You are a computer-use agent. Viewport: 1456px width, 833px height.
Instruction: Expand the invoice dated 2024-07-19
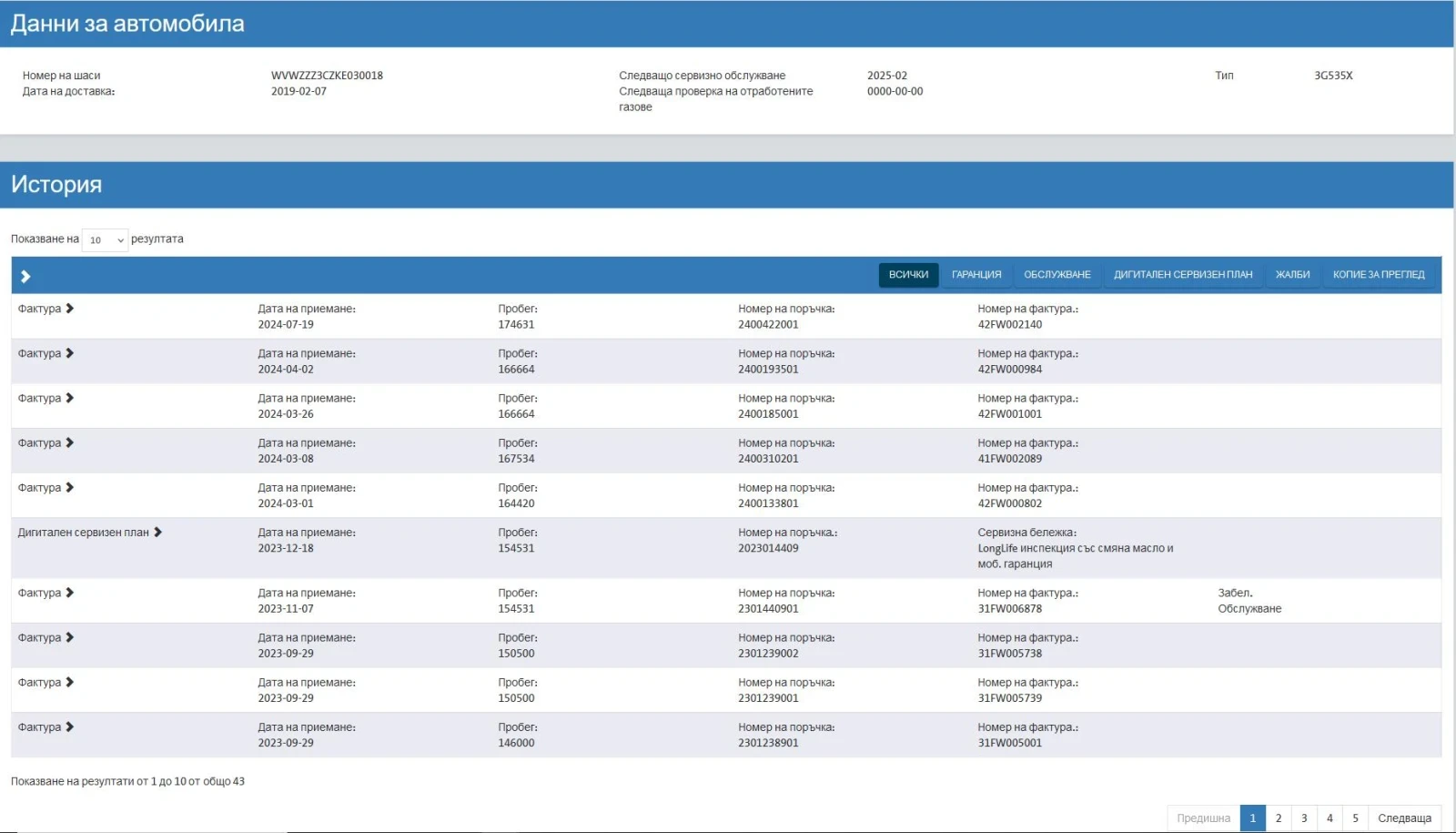70,309
